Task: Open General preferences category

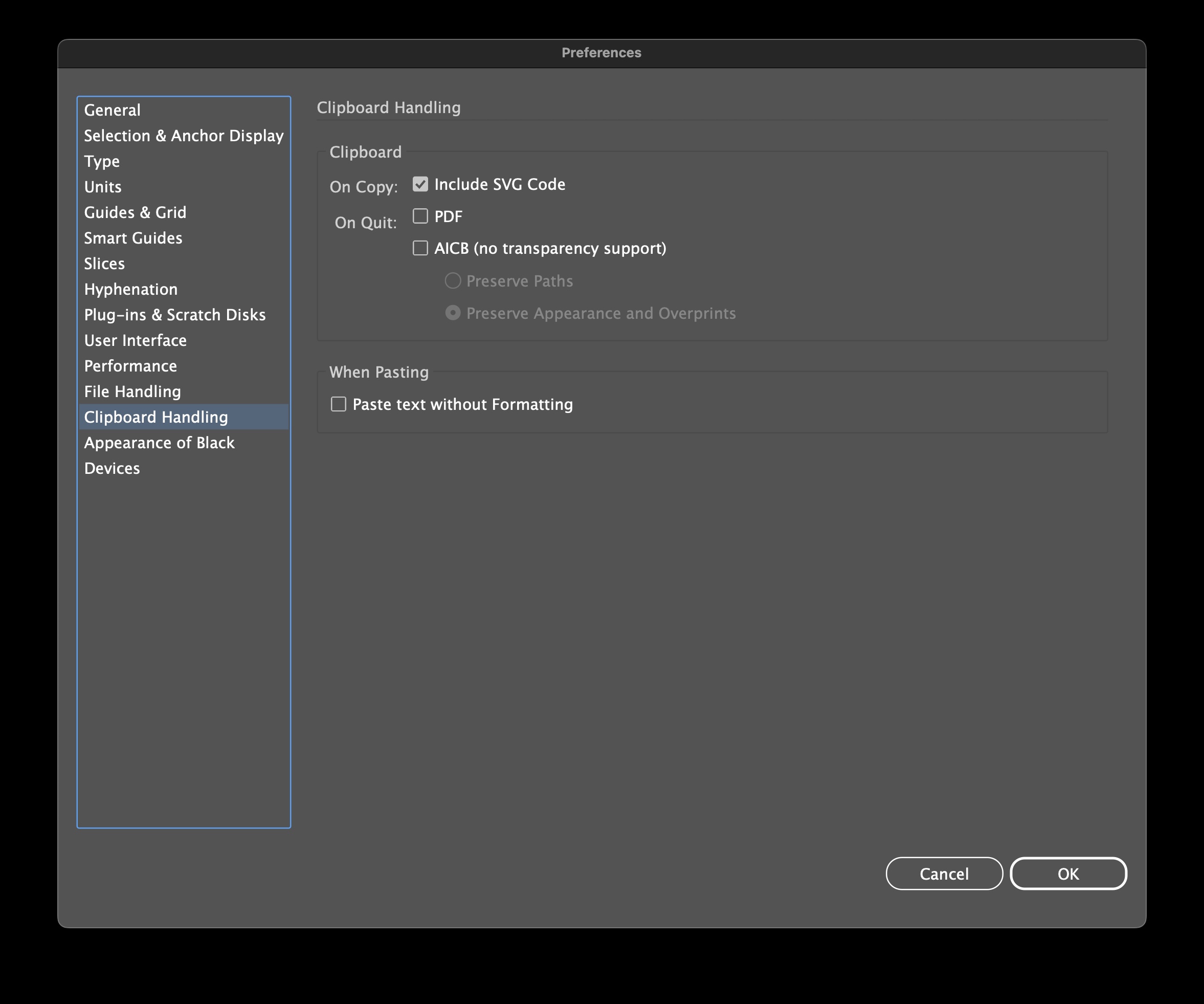Action: click(113, 110)
